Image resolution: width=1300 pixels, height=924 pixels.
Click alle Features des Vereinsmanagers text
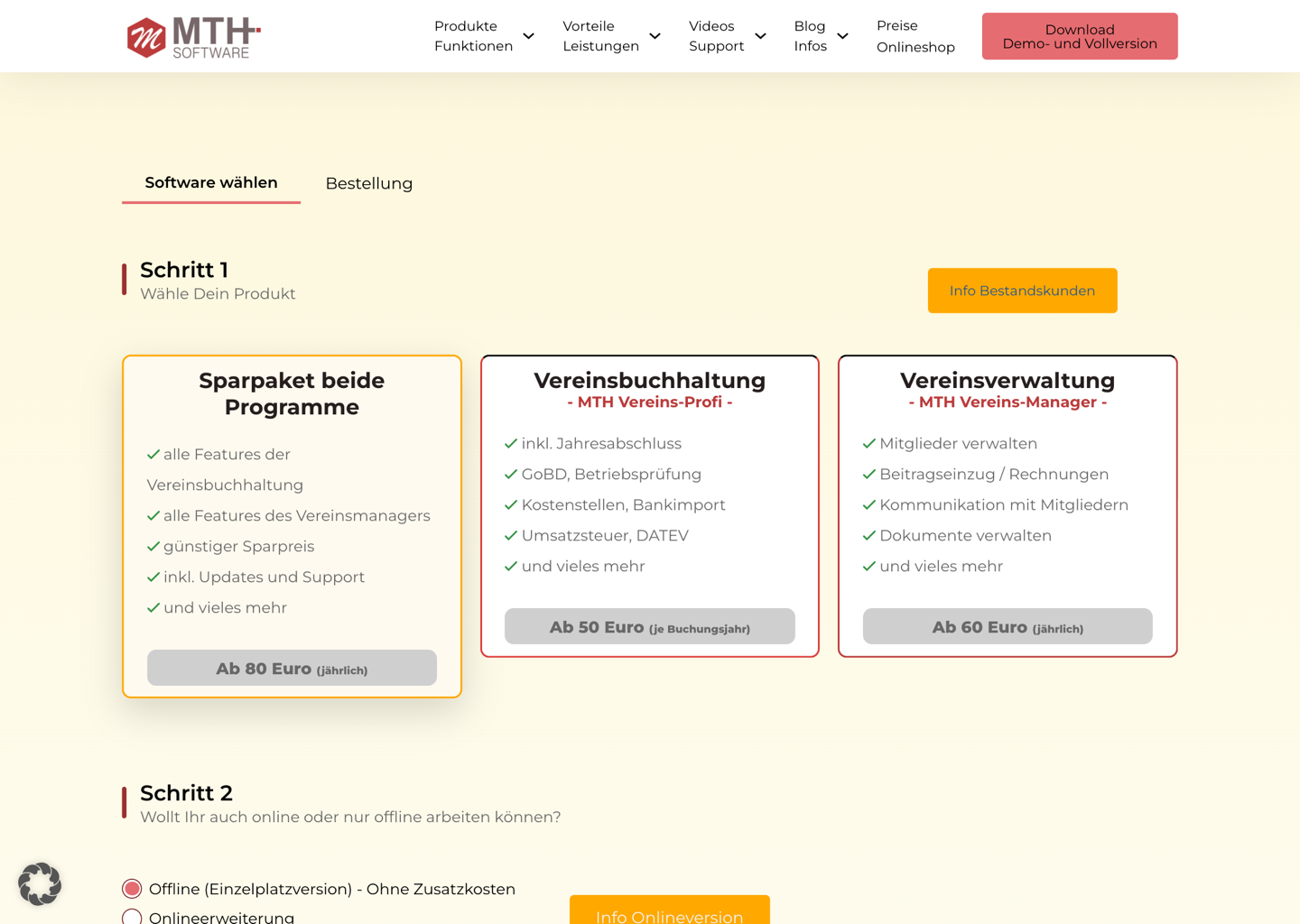pyautogui.click(x=296, y=515)
